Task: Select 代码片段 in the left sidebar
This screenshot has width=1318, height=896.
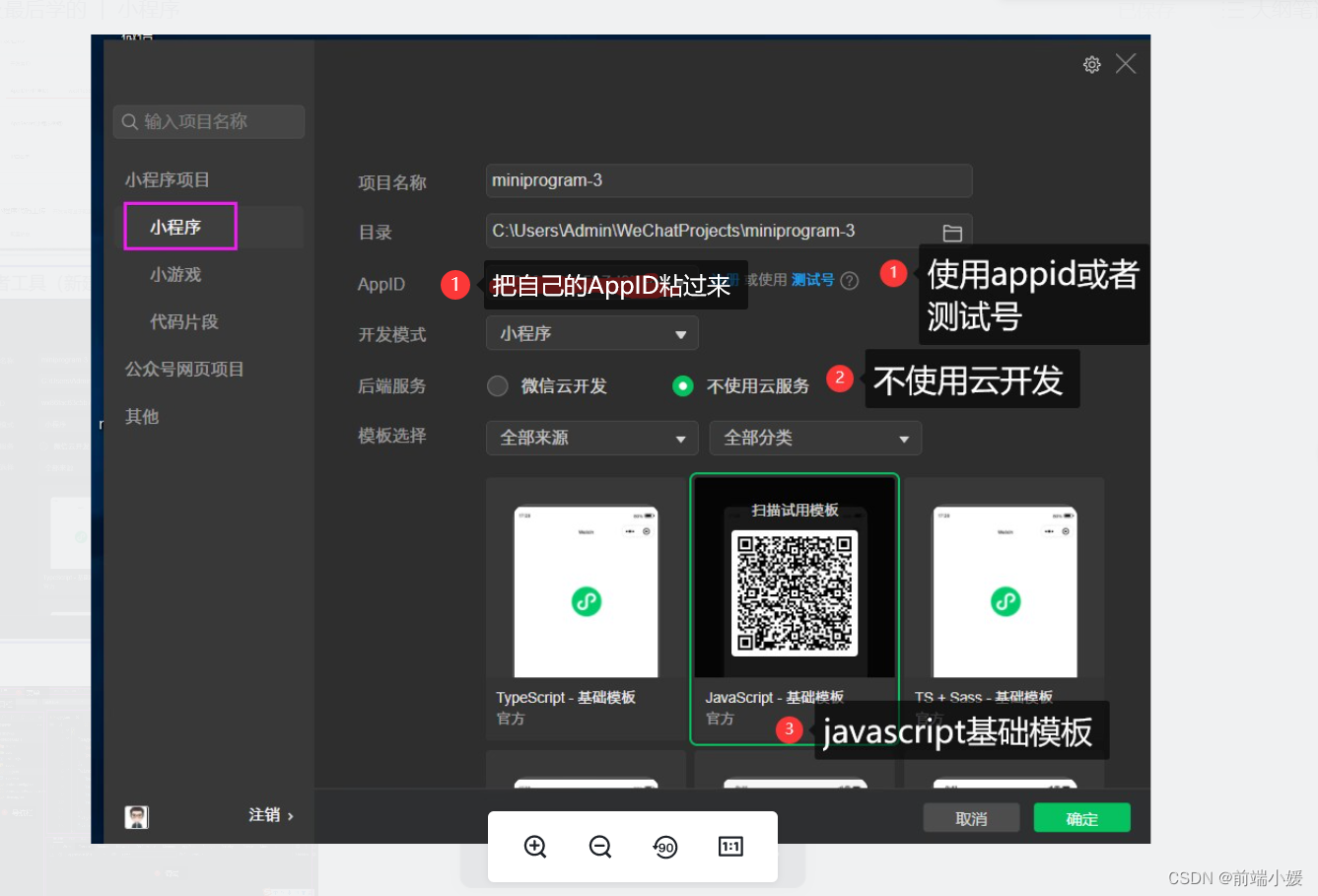Action: click(184, 321)
